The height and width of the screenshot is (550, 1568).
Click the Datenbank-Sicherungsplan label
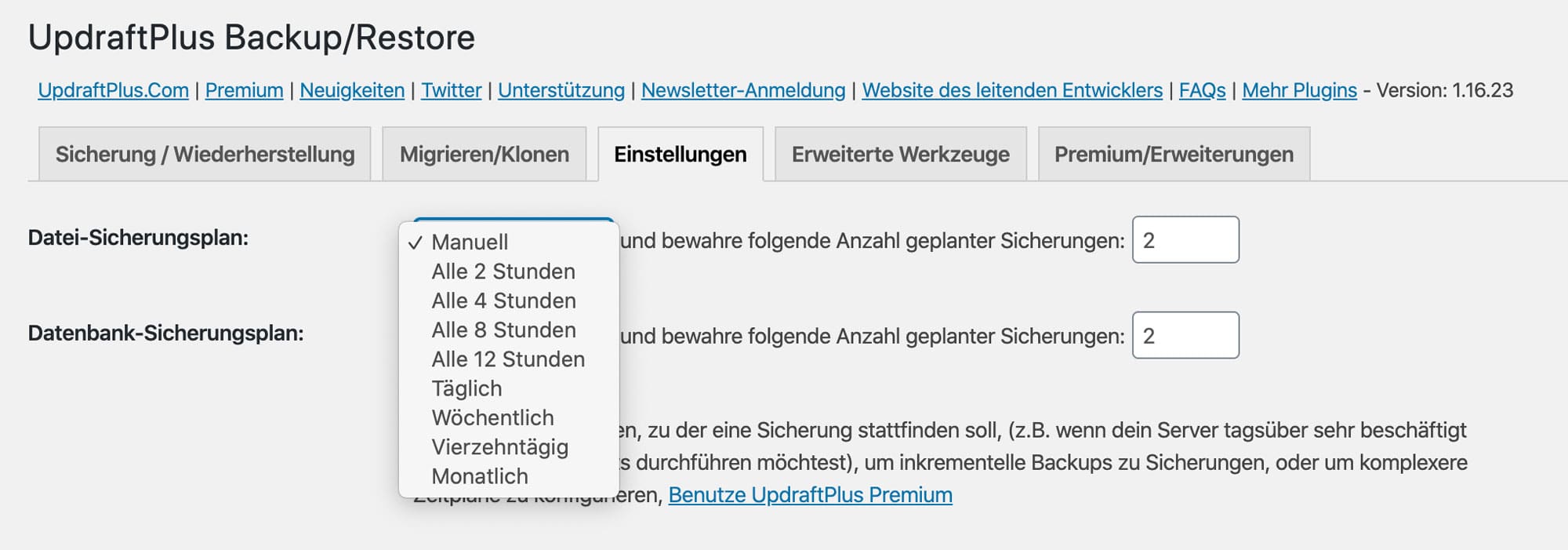tap(165, 333)
